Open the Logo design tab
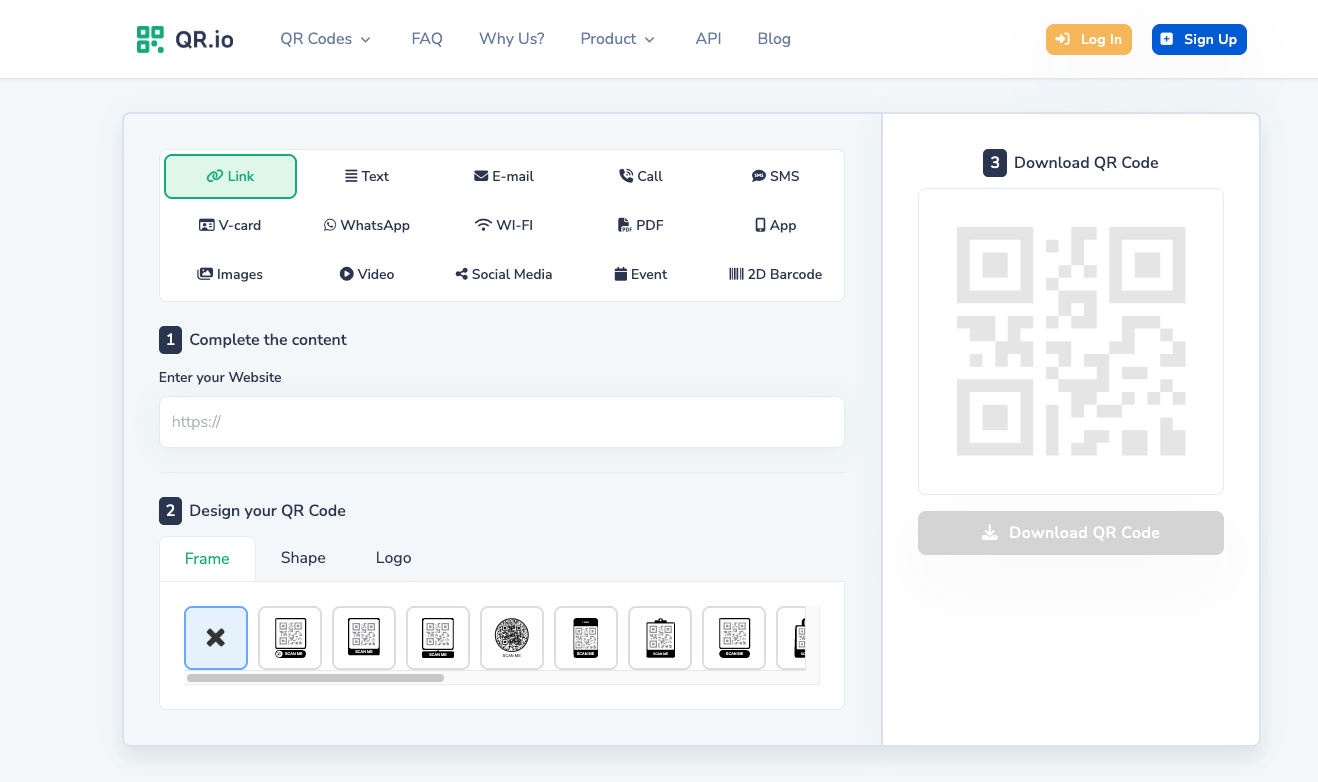Screen dimensions: 1318x782 pos(393,558)
